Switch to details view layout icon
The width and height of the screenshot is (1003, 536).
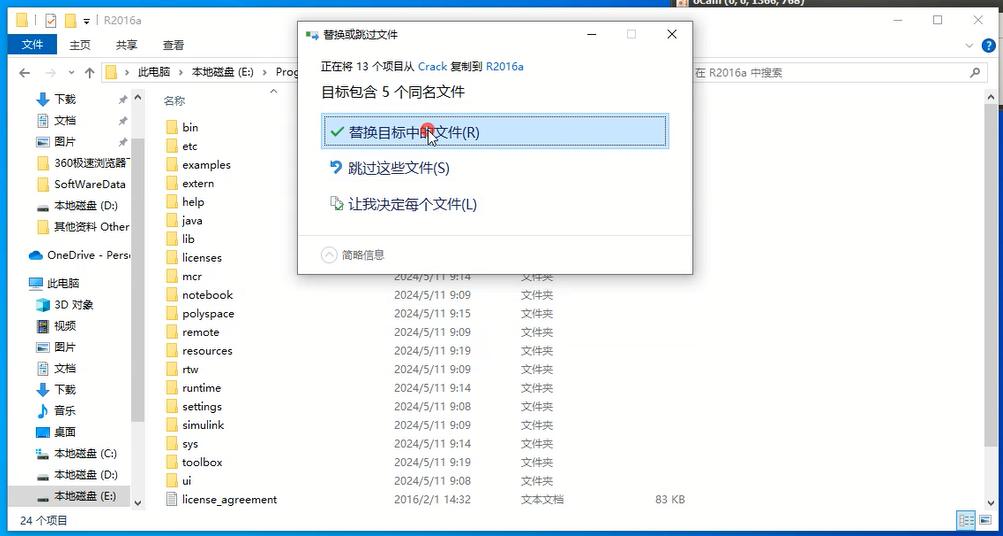coord(967,520)
